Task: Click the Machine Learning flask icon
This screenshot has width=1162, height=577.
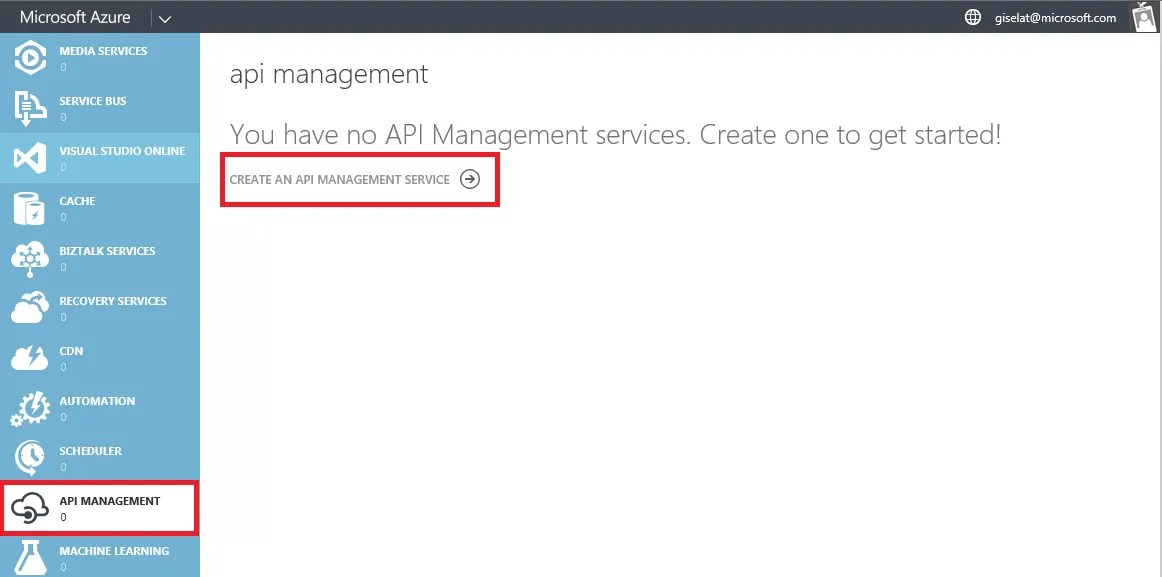Action: 30,558
